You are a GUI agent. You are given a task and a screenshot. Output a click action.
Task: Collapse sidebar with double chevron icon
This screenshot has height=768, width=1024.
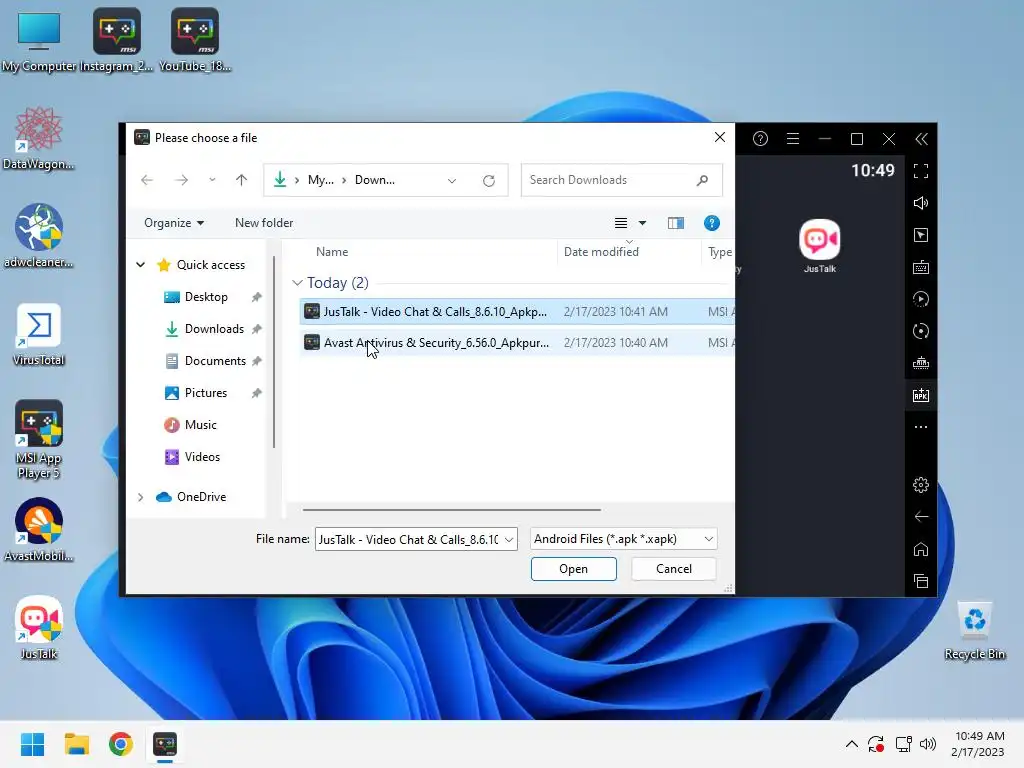921,139
